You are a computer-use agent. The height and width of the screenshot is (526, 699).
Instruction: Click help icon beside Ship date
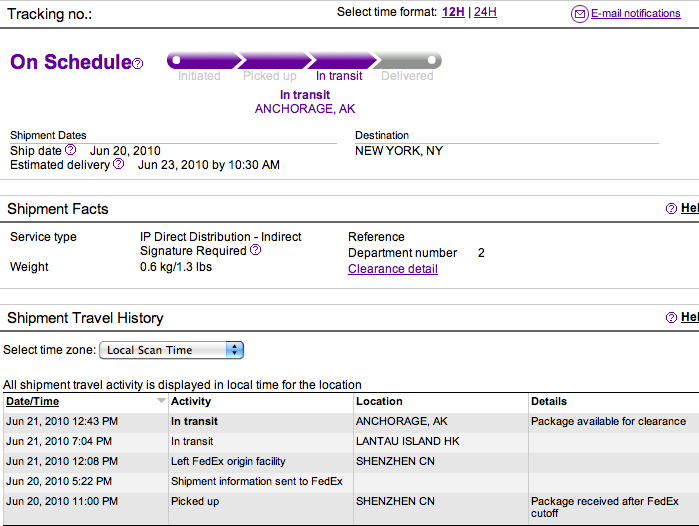(x=71, y=150)
